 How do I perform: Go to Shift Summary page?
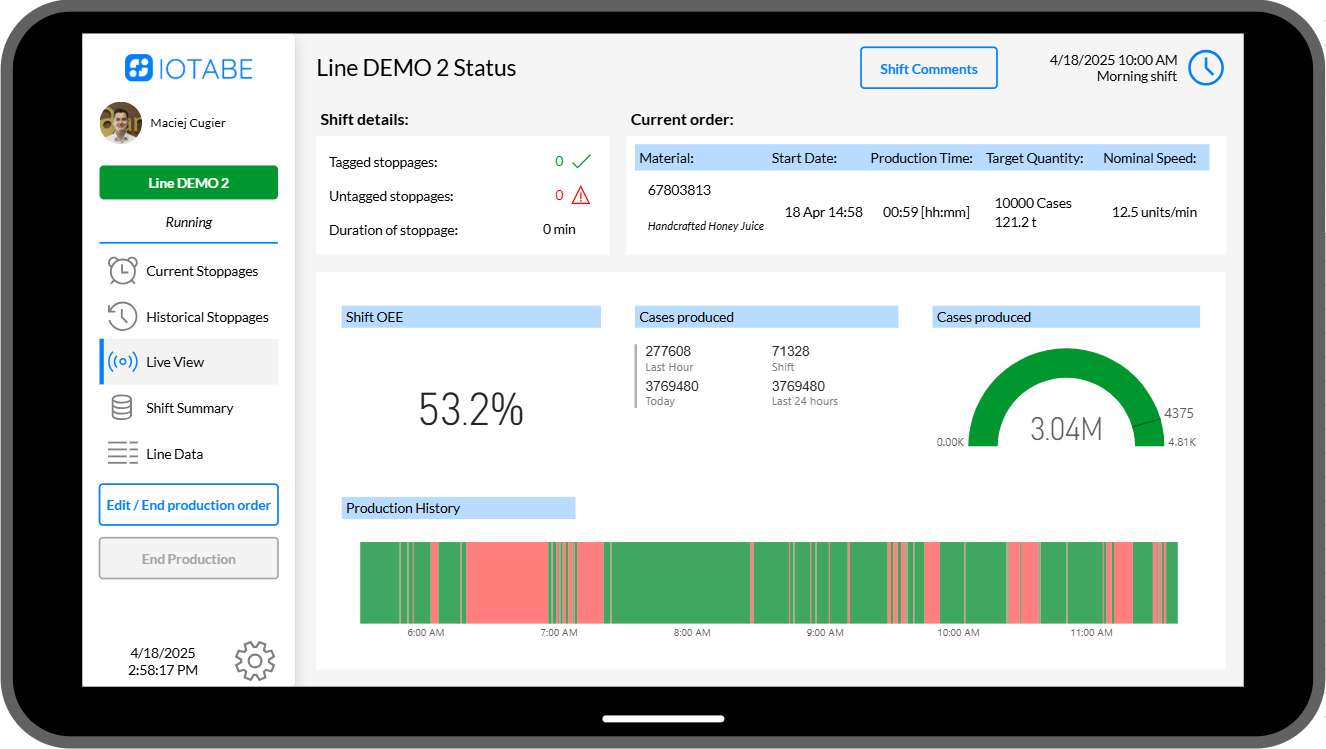189,408
